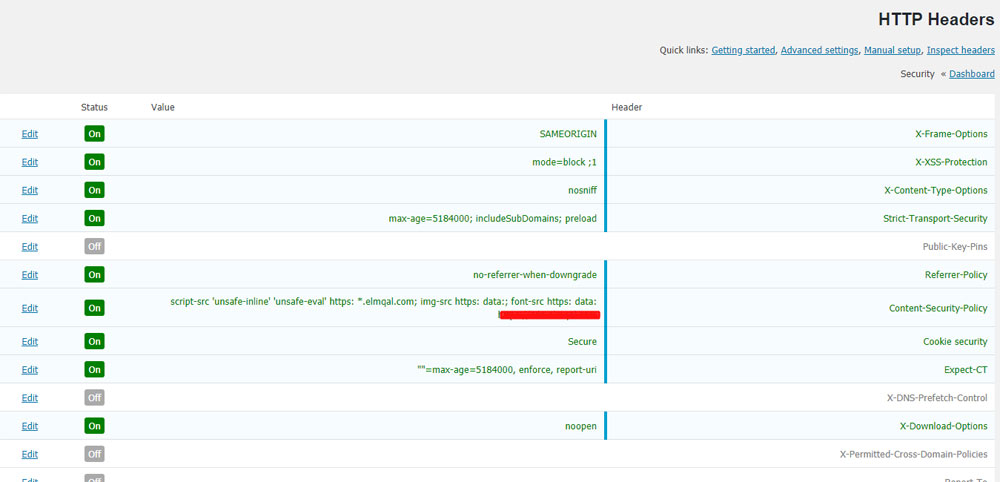Image resolution: width=1000 pixels, height=482 pixels.
Task: Open the Getting started quick link
Action: [x=743, y=50]
